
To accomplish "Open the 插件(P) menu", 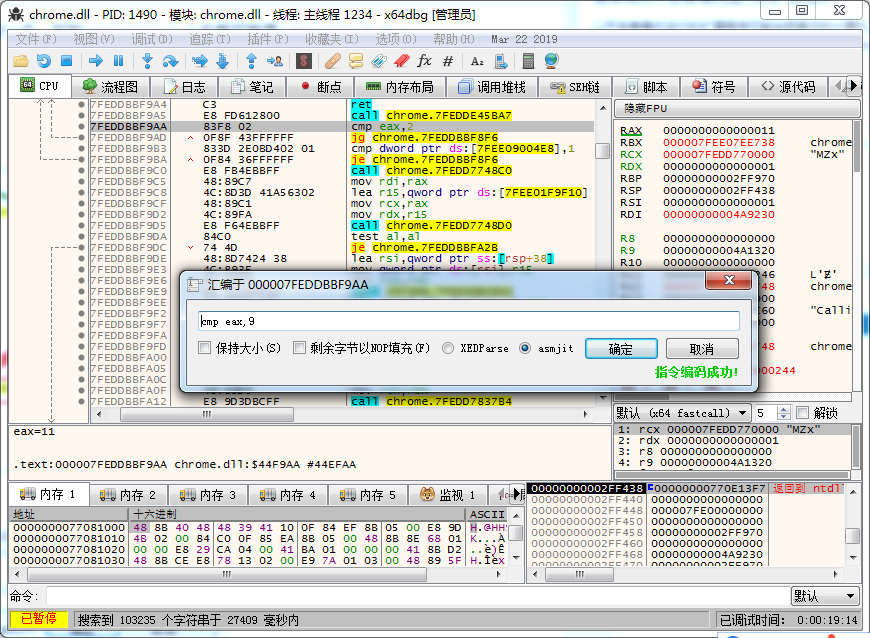I will point(268,39).
